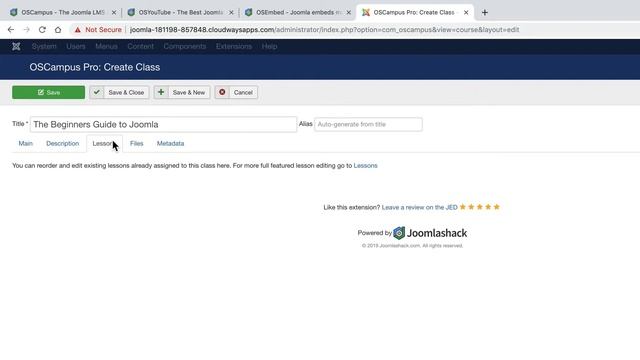The height and width of the screenshot is (360, 640).
Task: Click the Alias input field
Action: (x=368, y=124)
